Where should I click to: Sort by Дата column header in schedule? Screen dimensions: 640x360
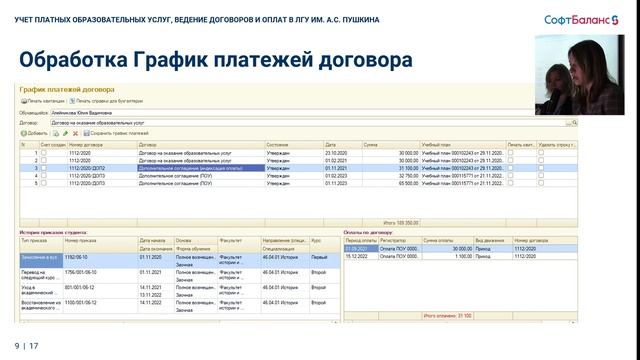(343, 145)
